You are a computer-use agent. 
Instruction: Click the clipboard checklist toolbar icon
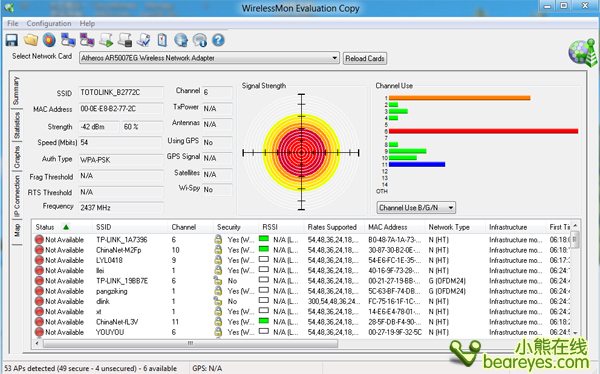162,40
